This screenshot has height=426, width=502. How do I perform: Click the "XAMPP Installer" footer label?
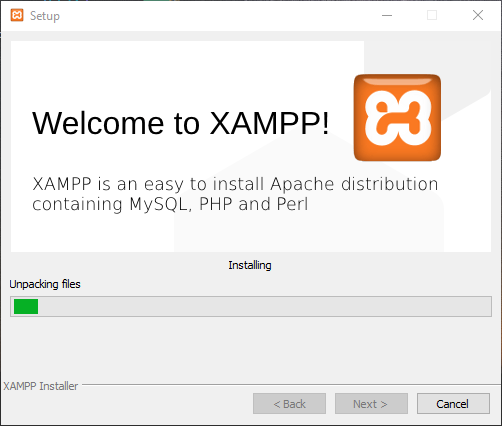[x=41, y=386]
